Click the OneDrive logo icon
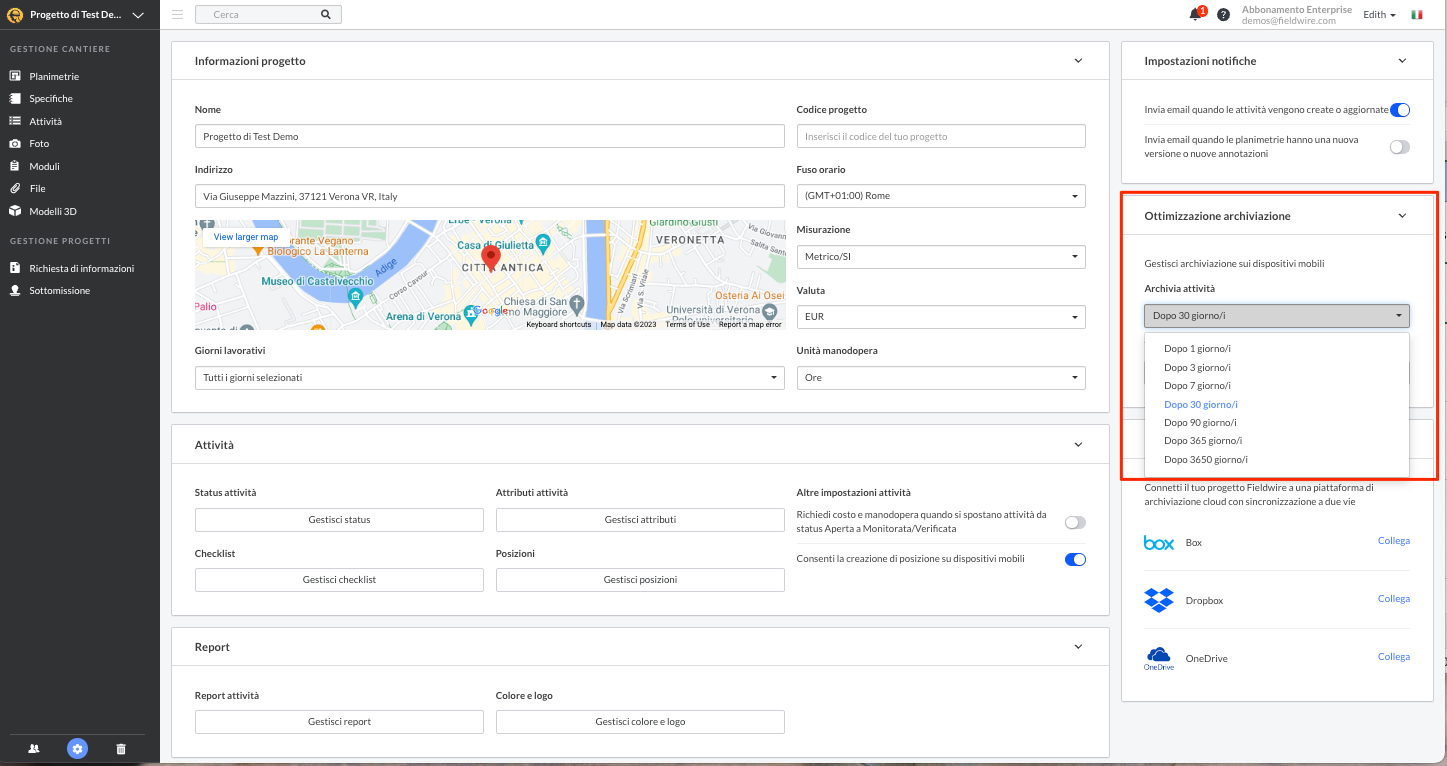Screen dimensions: 1447x766 coord(1159,658)
